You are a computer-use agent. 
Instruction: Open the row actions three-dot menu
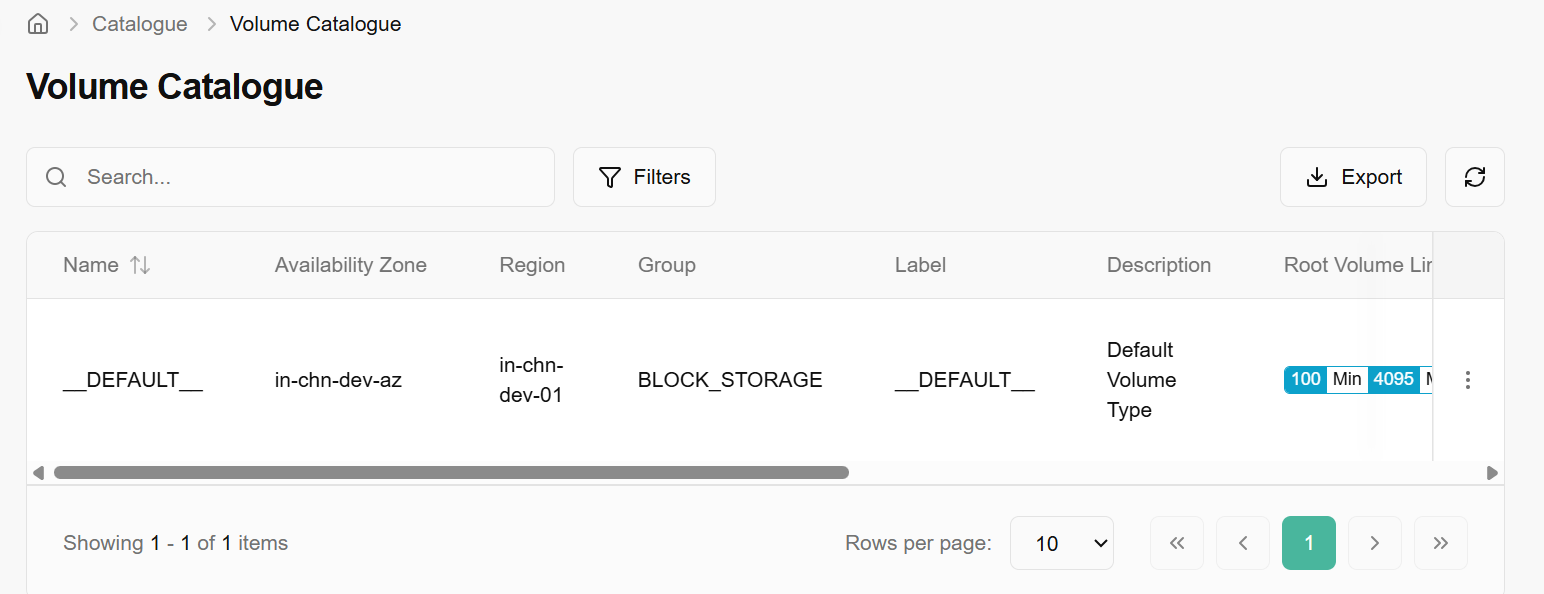point(1467,380)
